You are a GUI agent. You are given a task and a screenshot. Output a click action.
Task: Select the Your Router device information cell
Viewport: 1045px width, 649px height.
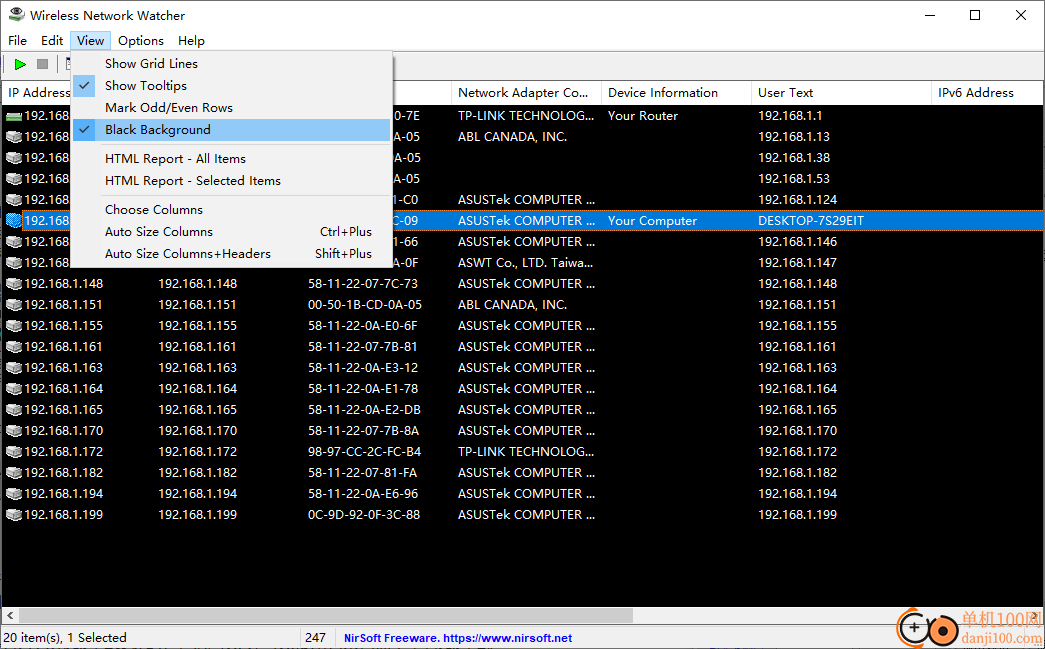[x=642, y=116]
